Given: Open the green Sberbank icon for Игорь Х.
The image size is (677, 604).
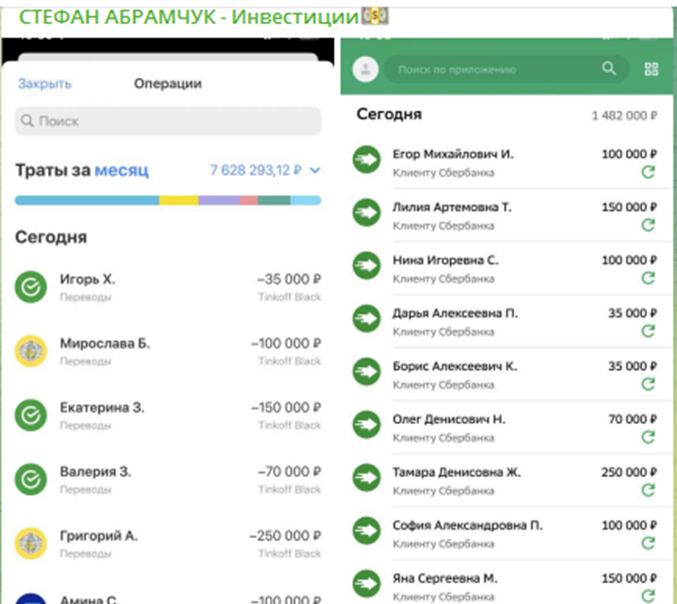Looking at the screenshot, I should pos(31,287).
